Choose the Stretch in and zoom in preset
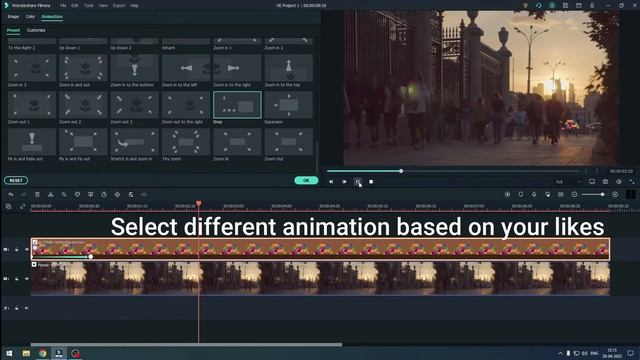 [134, 145]
